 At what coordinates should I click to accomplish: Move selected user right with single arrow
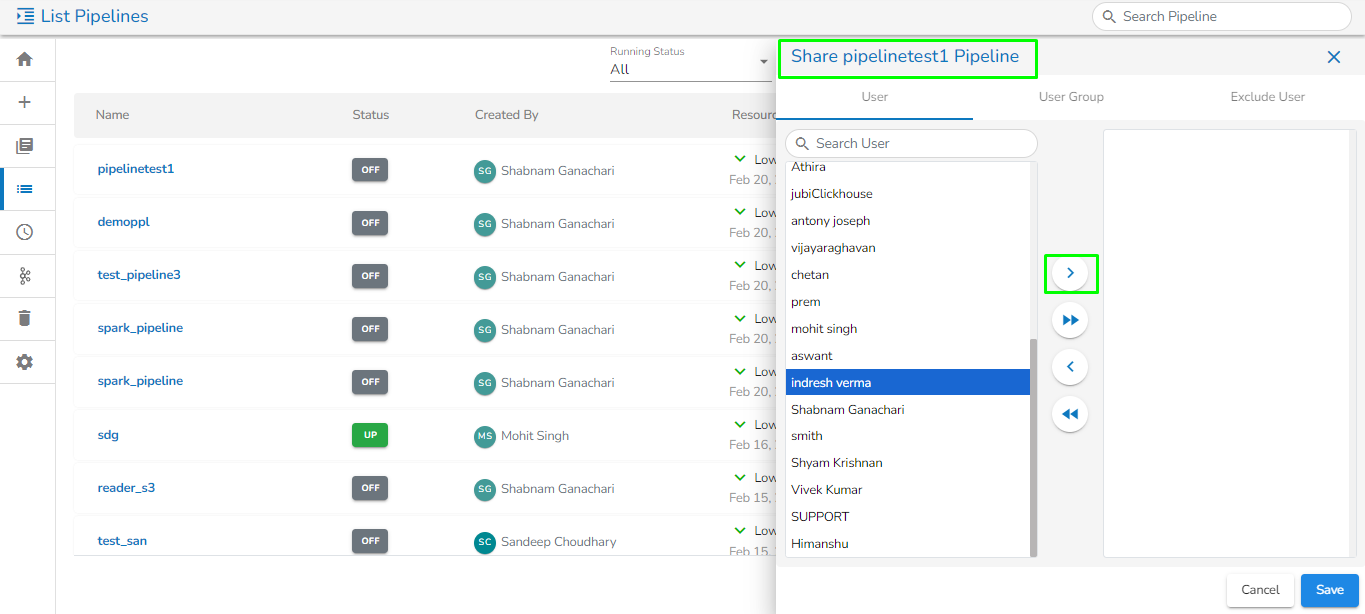point(1070,273)
